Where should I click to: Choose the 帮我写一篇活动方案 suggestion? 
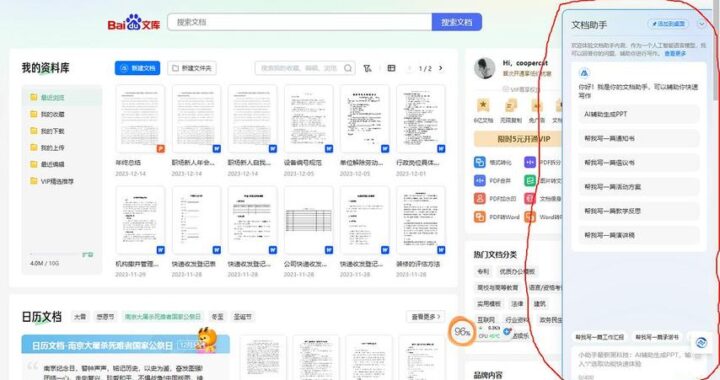[x=638, y=187]
